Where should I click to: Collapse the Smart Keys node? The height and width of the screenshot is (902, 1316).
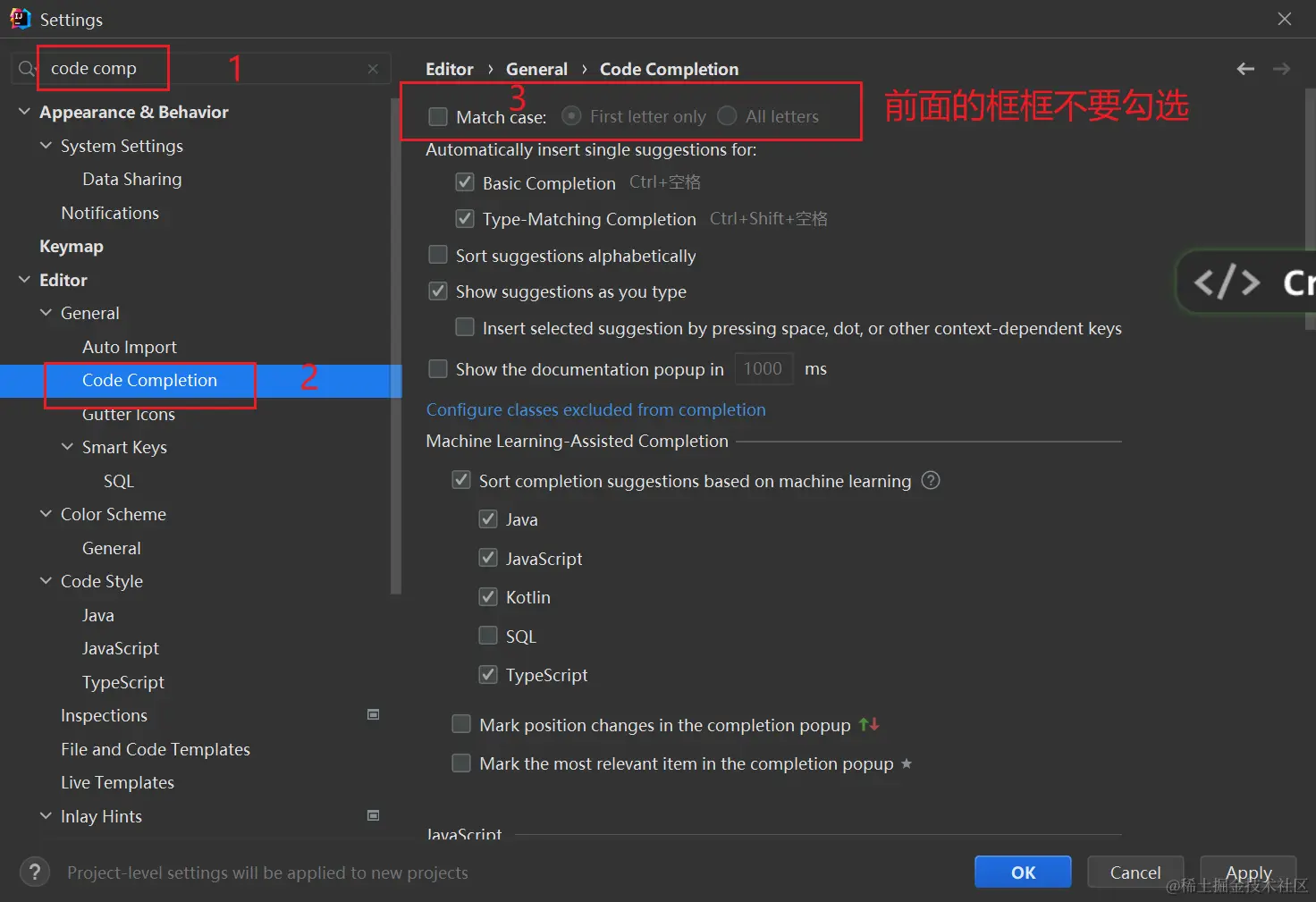(67, 447)
